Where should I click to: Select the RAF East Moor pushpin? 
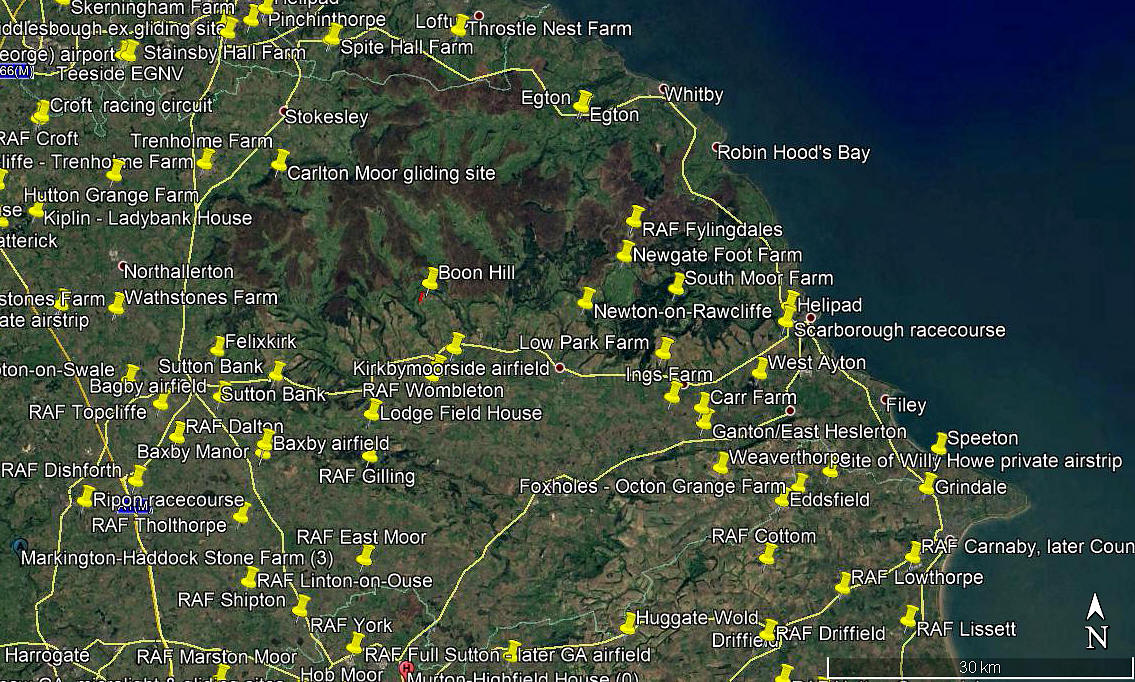point(366,556)
